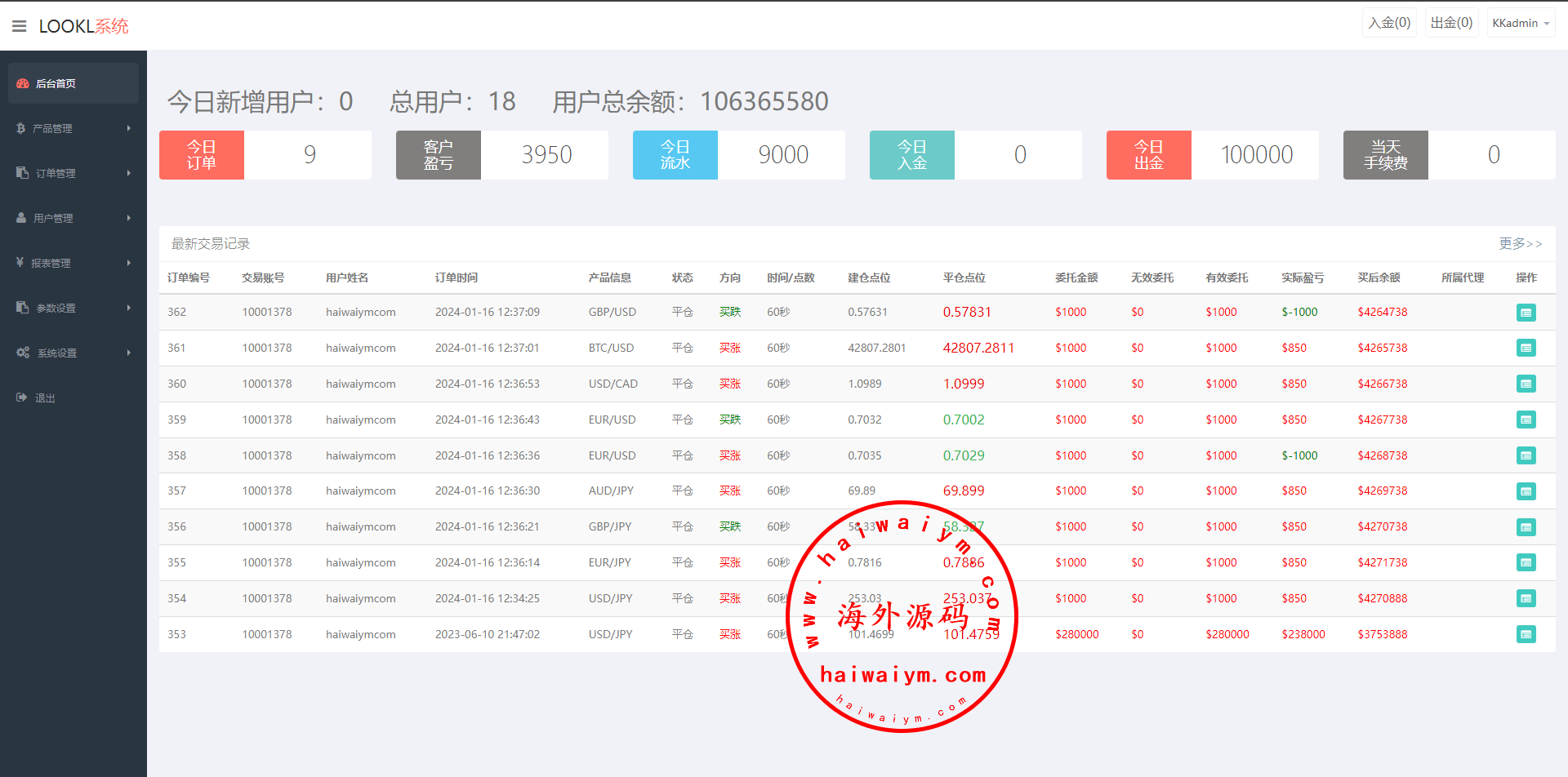Open the 报表管理 menu item
1568x777 pixels.
[73, 263]
